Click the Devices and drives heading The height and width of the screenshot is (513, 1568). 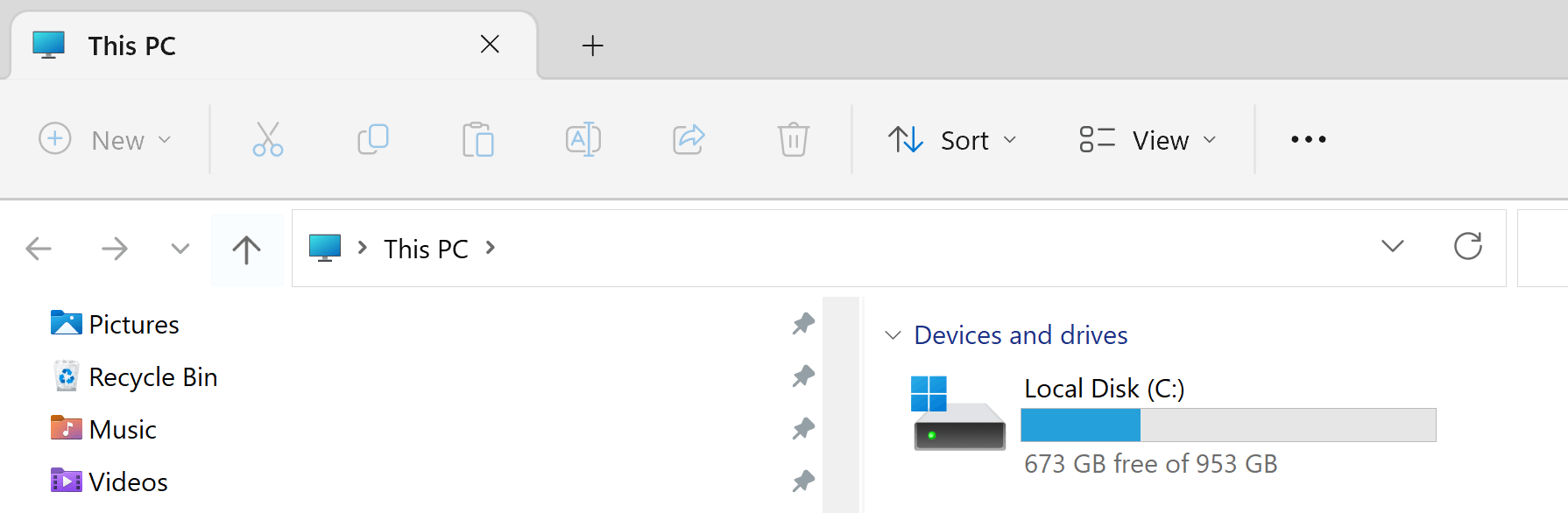point(1021,335)
